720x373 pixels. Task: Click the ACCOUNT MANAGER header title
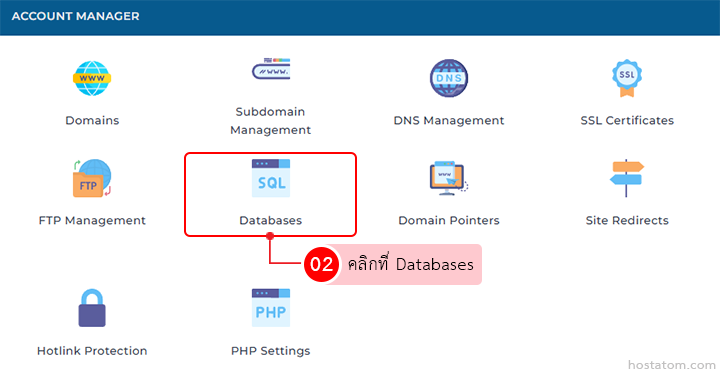[x=75, y=17]
